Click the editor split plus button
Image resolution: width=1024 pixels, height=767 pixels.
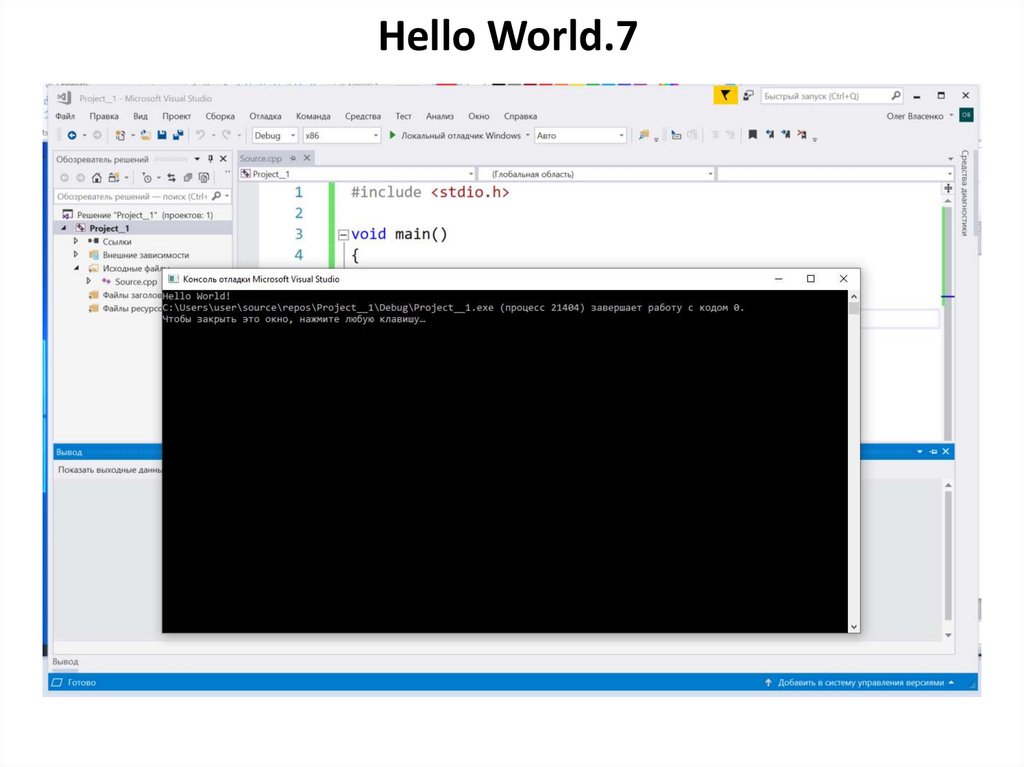point(948,188)
